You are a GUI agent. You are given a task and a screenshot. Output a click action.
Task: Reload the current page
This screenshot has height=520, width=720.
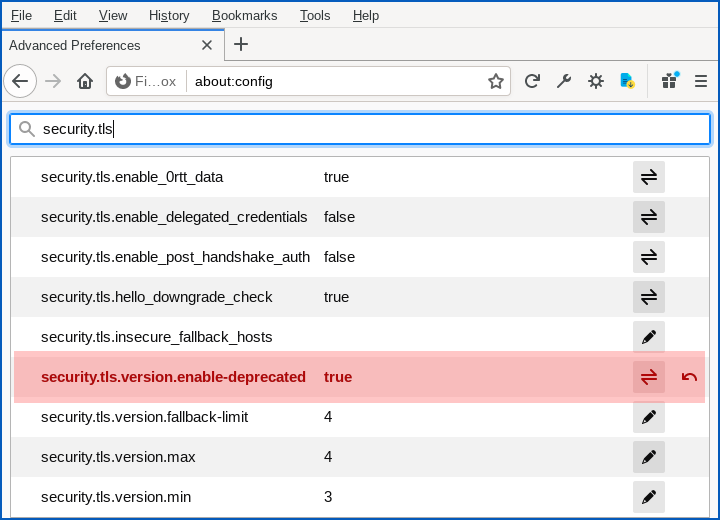pyautogui.click(x=532, y=81)
